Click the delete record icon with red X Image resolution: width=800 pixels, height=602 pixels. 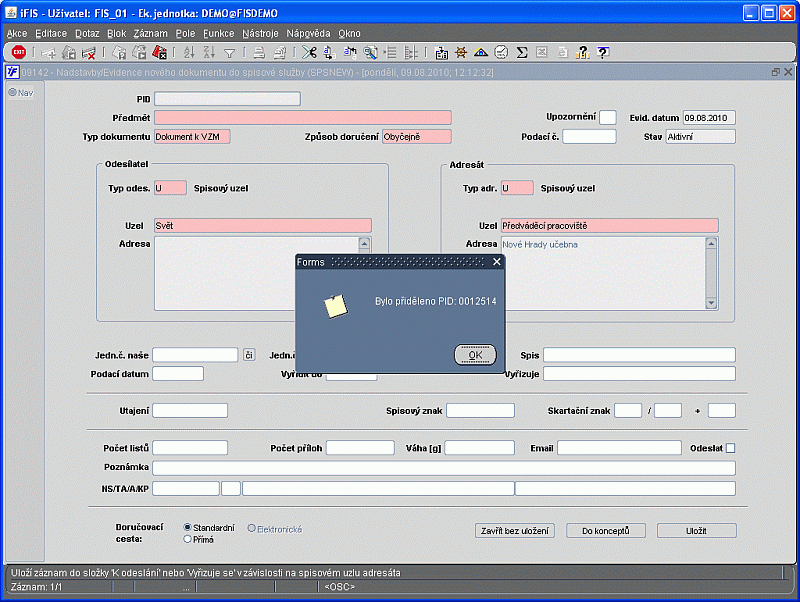click(x=89, y=53)
